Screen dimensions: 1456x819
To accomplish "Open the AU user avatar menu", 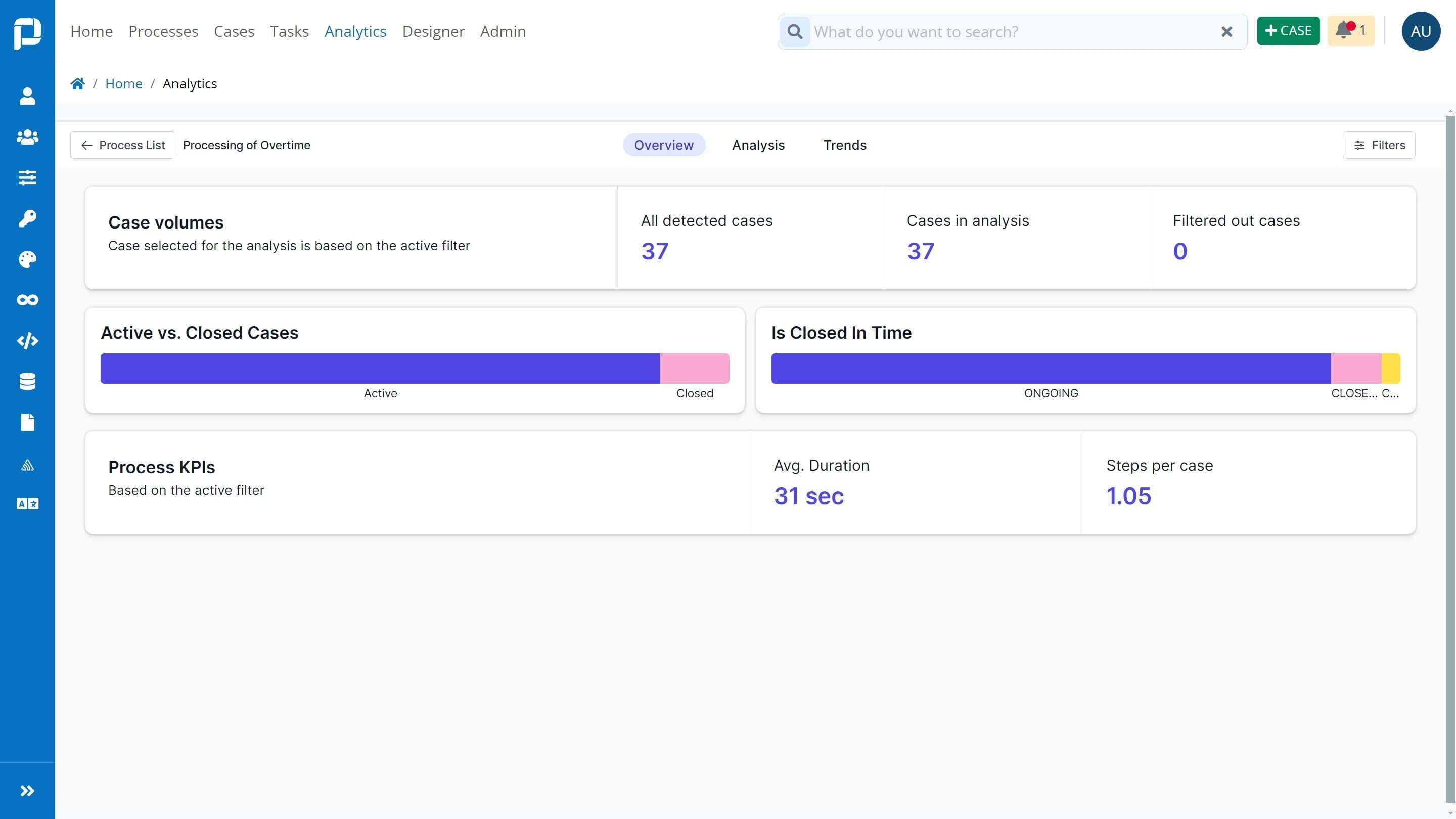I will point(1421,31).
